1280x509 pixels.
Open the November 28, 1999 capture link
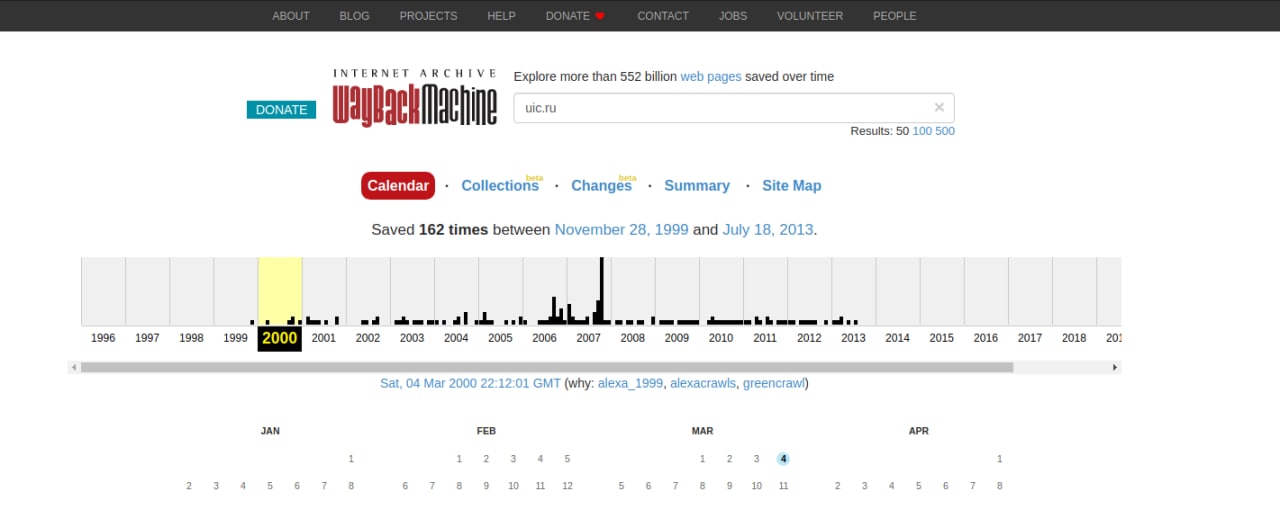click(621, 230)
